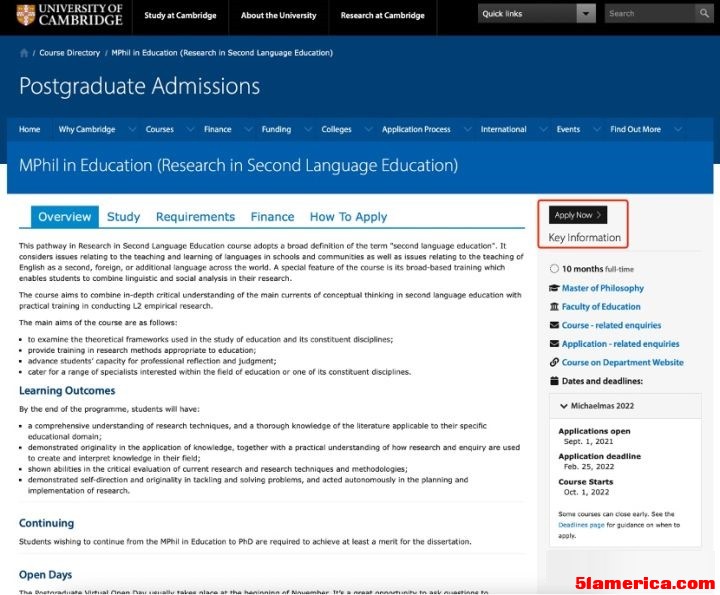The image size is (720, 595).
Task: Open Study at Cambridge menu
Action: pos(180,15)
